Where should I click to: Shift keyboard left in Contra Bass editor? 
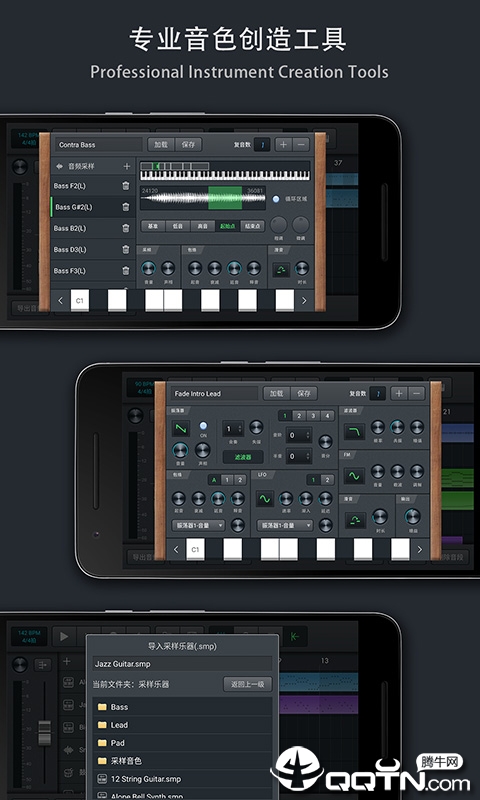[x=60, y=301]
